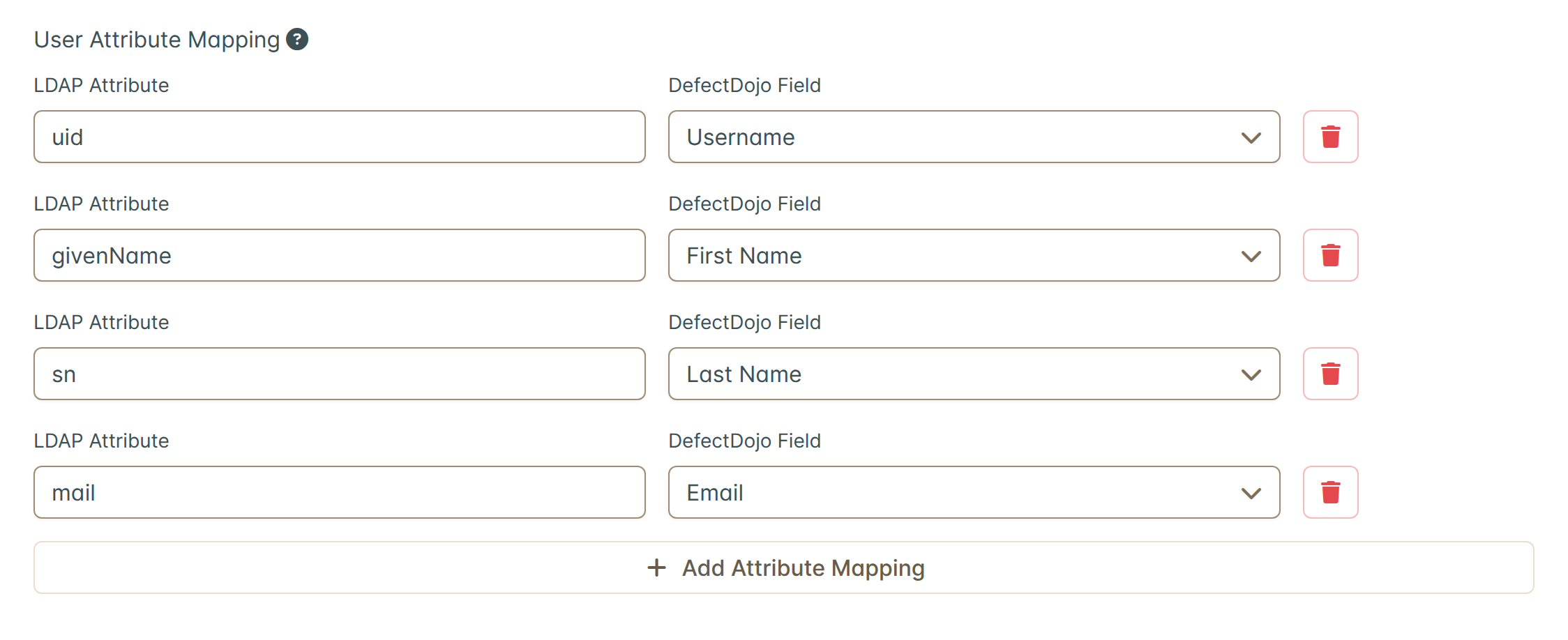This screenshot has width=1568, height=640.
Task: Open the Email DefectDojo Field dropdown
Action: coord(974,492)
